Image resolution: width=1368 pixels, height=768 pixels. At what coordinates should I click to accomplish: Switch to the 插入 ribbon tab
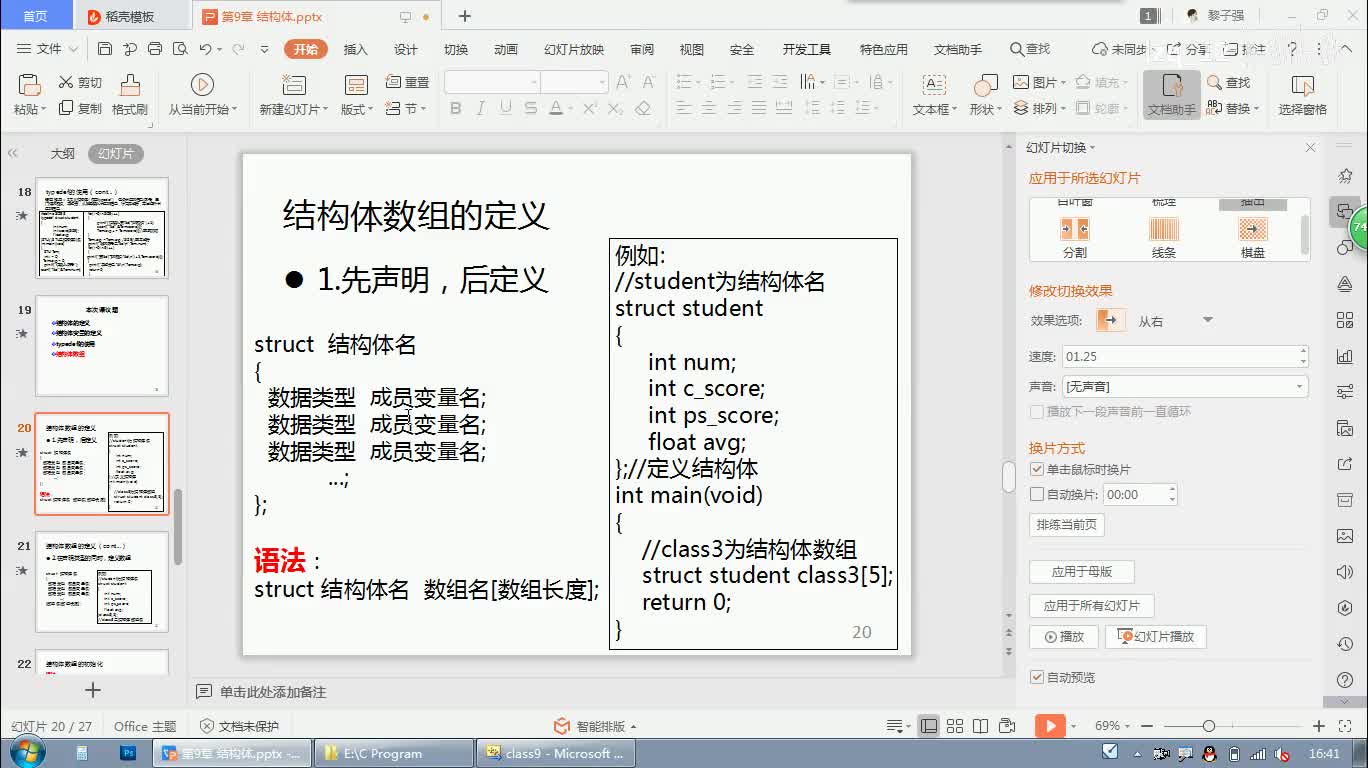click(355, 49)
